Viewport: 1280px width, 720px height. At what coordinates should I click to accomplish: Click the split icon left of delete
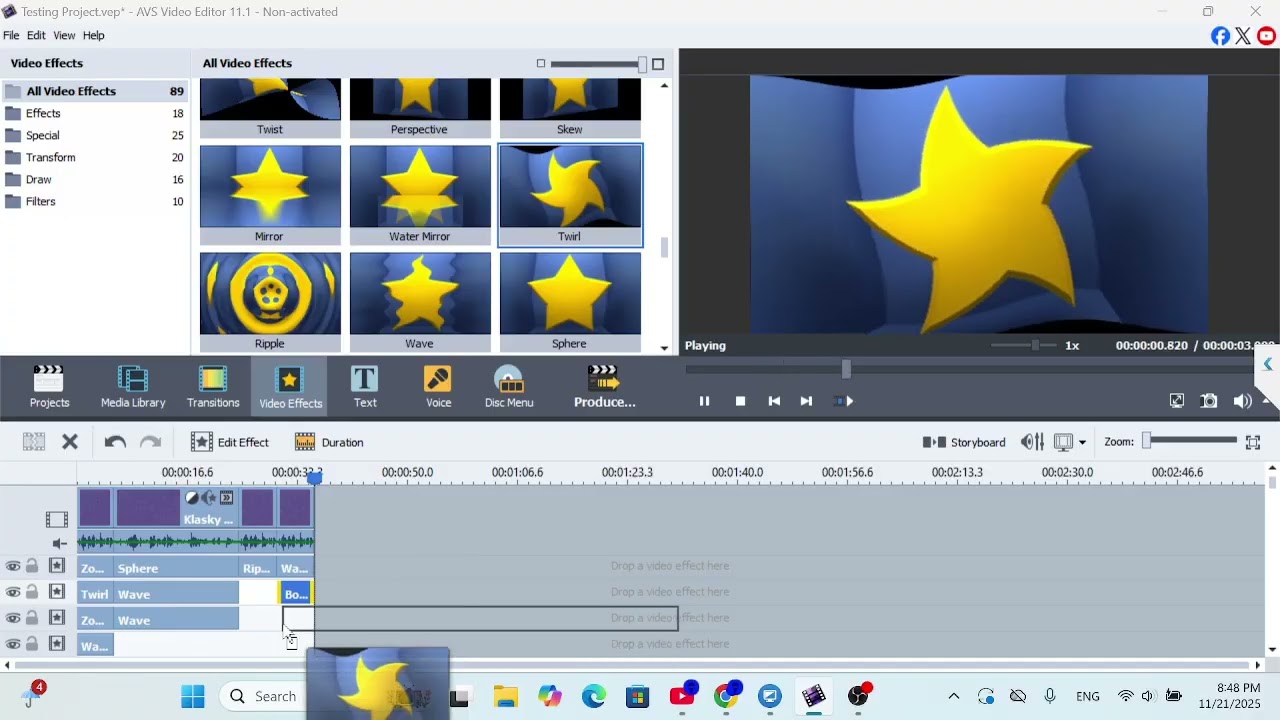point(34,442)
